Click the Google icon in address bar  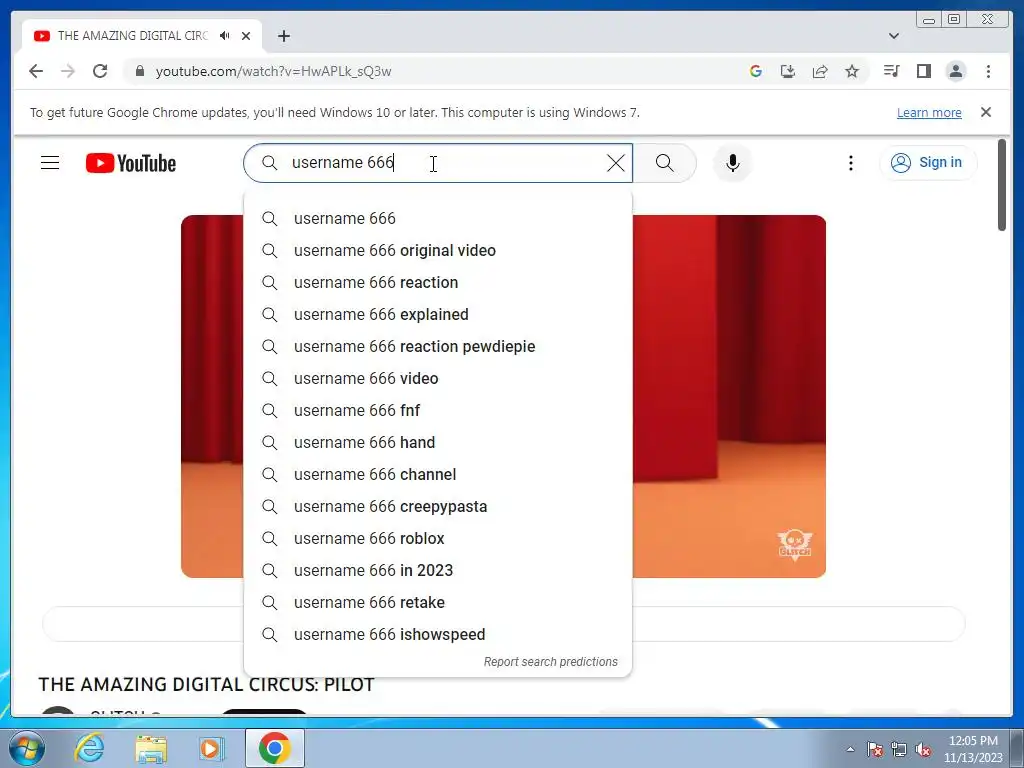(756, 71)
